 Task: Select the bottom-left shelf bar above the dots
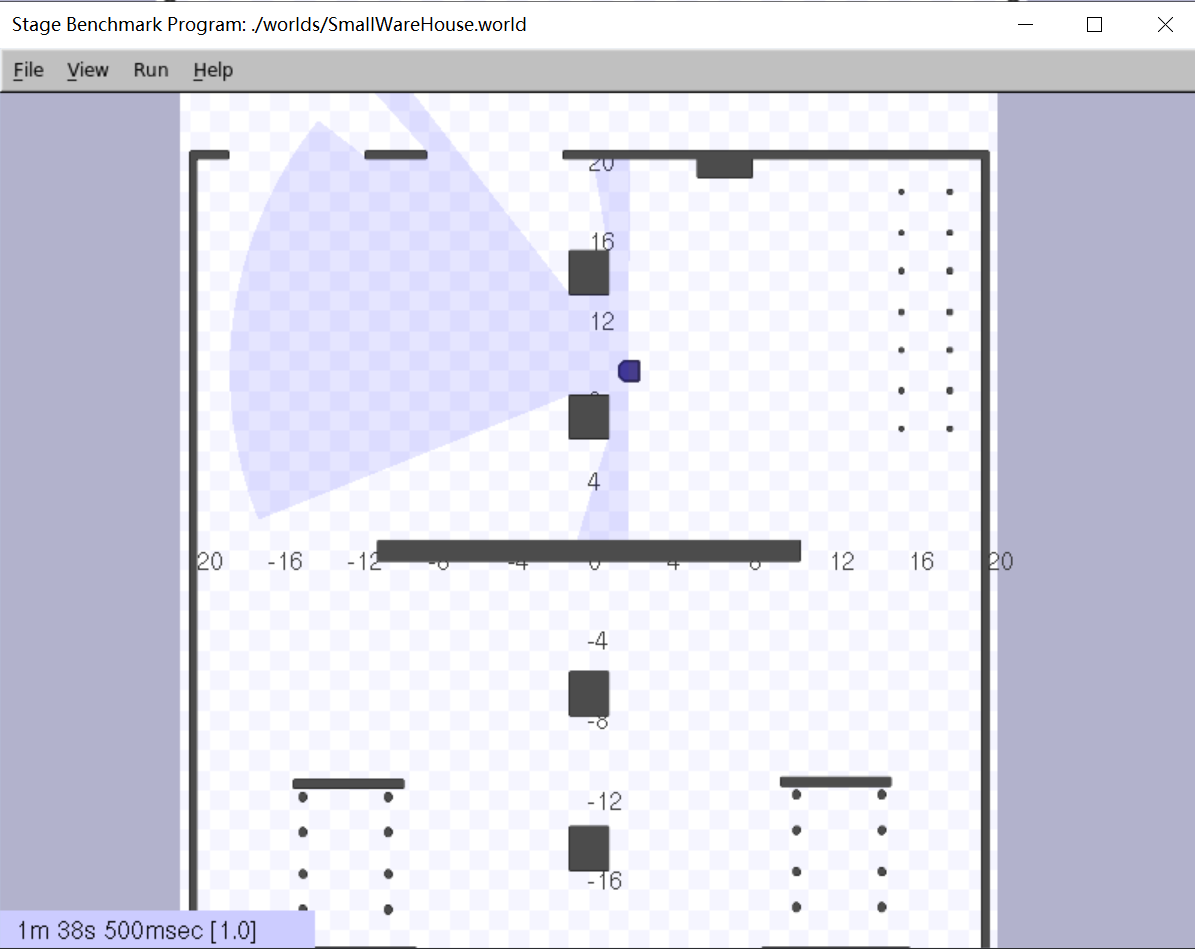click(x=348, y=784)
